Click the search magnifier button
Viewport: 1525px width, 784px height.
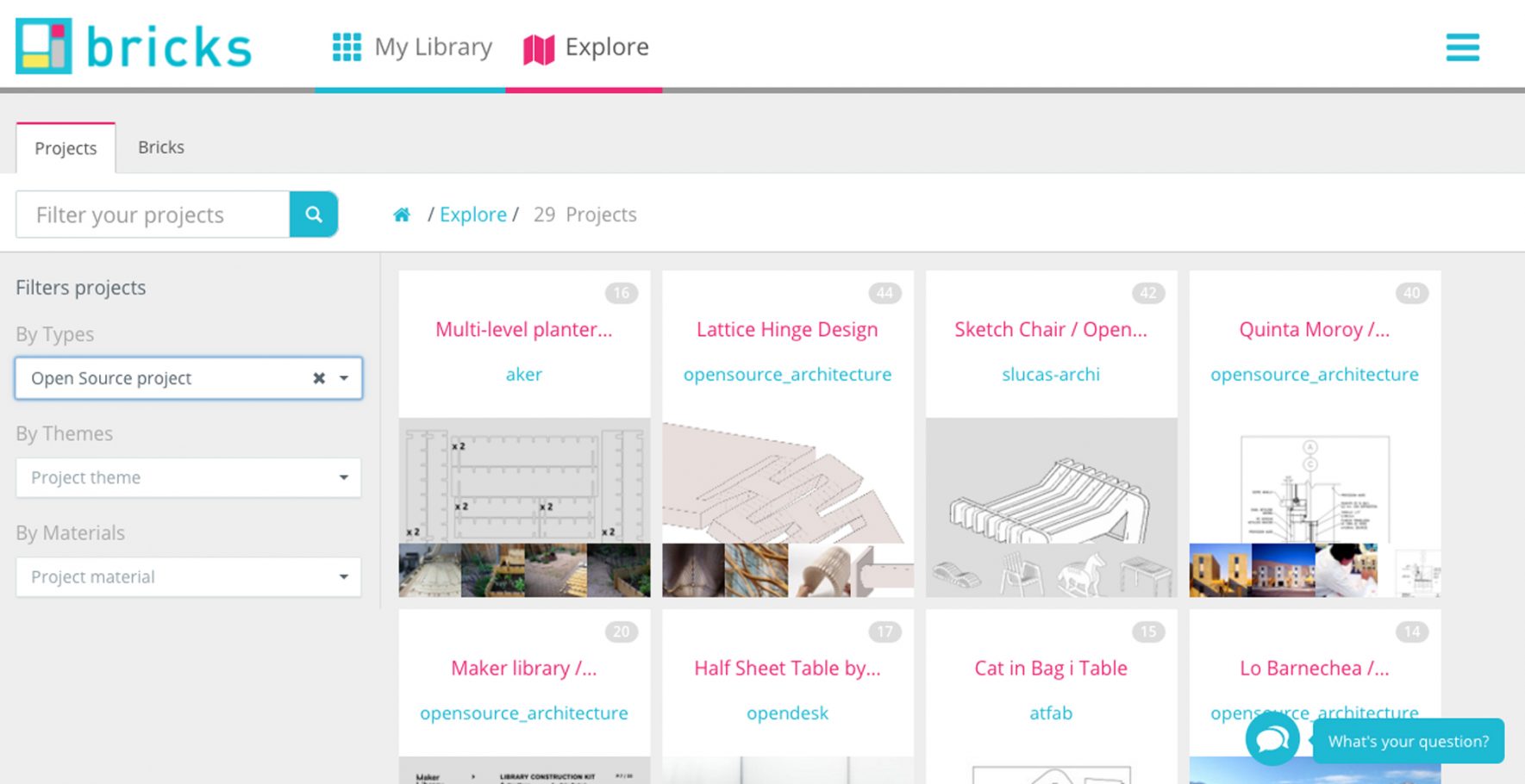click(312, 215)
